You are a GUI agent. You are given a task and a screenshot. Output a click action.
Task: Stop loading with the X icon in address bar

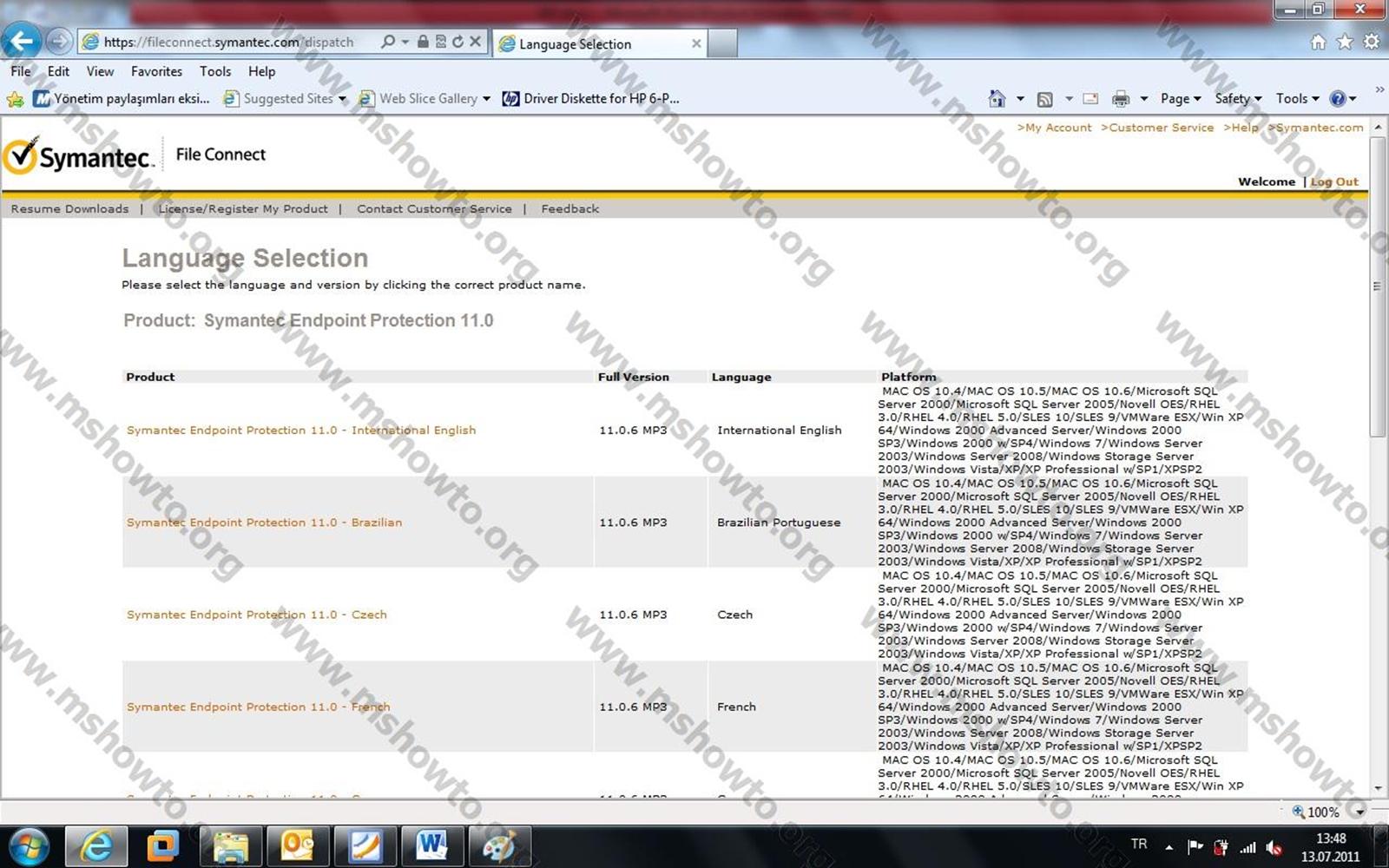coord(476,42)
